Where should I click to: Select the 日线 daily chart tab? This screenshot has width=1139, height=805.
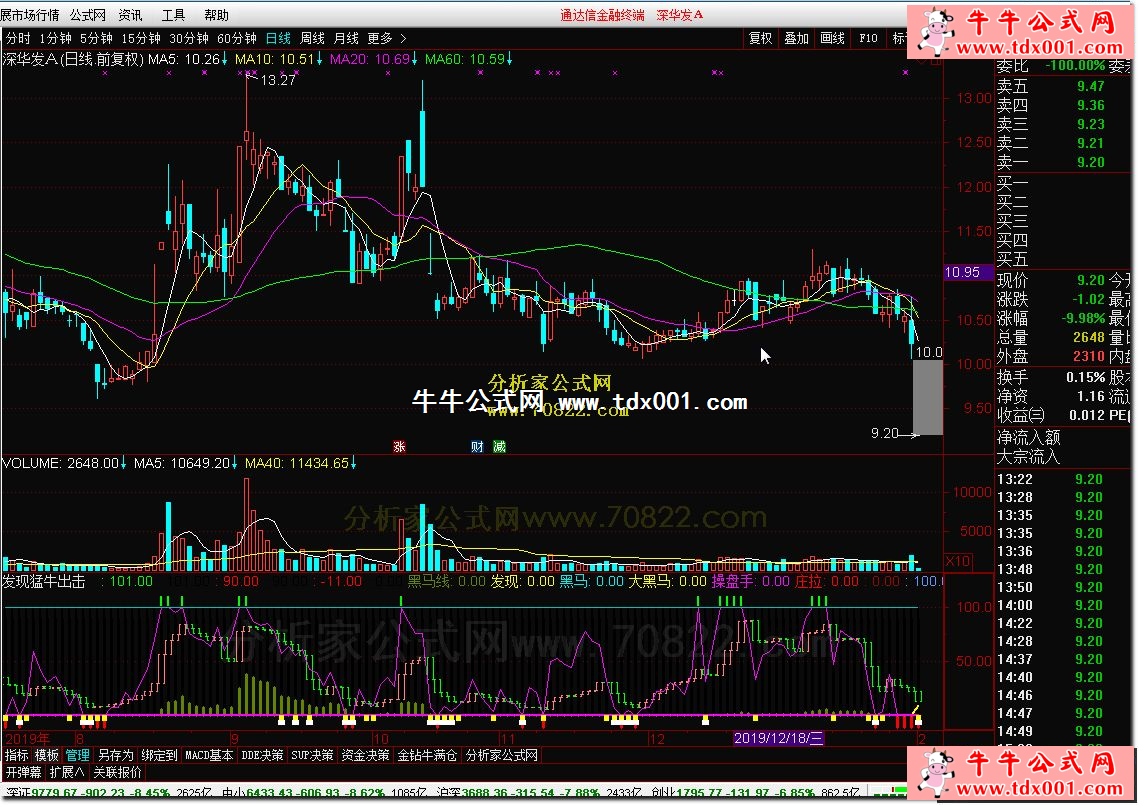(x=278, y=38)
